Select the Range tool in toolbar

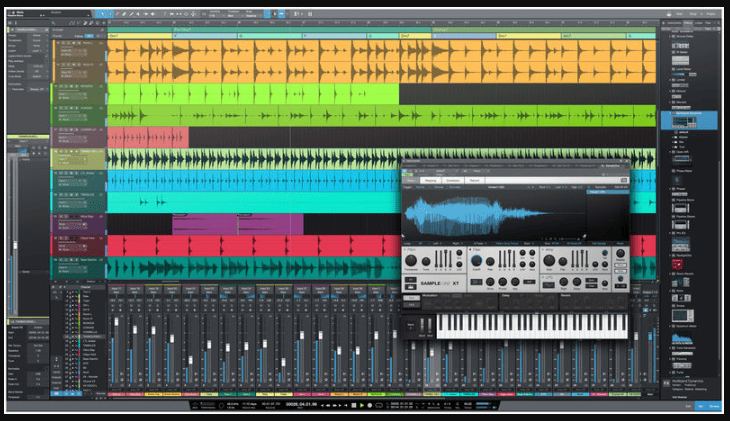tap(110, 14)
